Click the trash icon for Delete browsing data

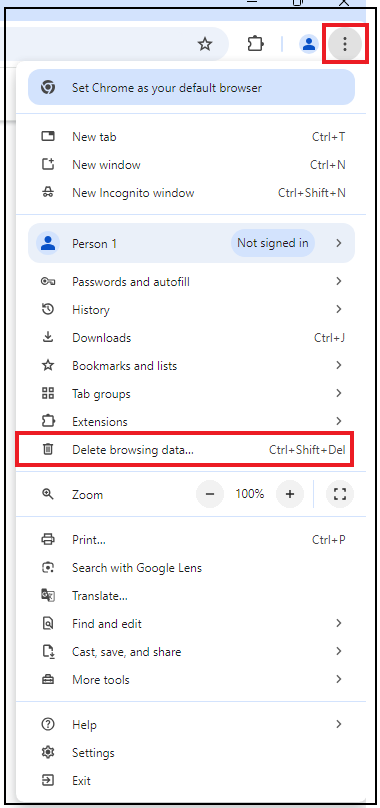(47, 449)
